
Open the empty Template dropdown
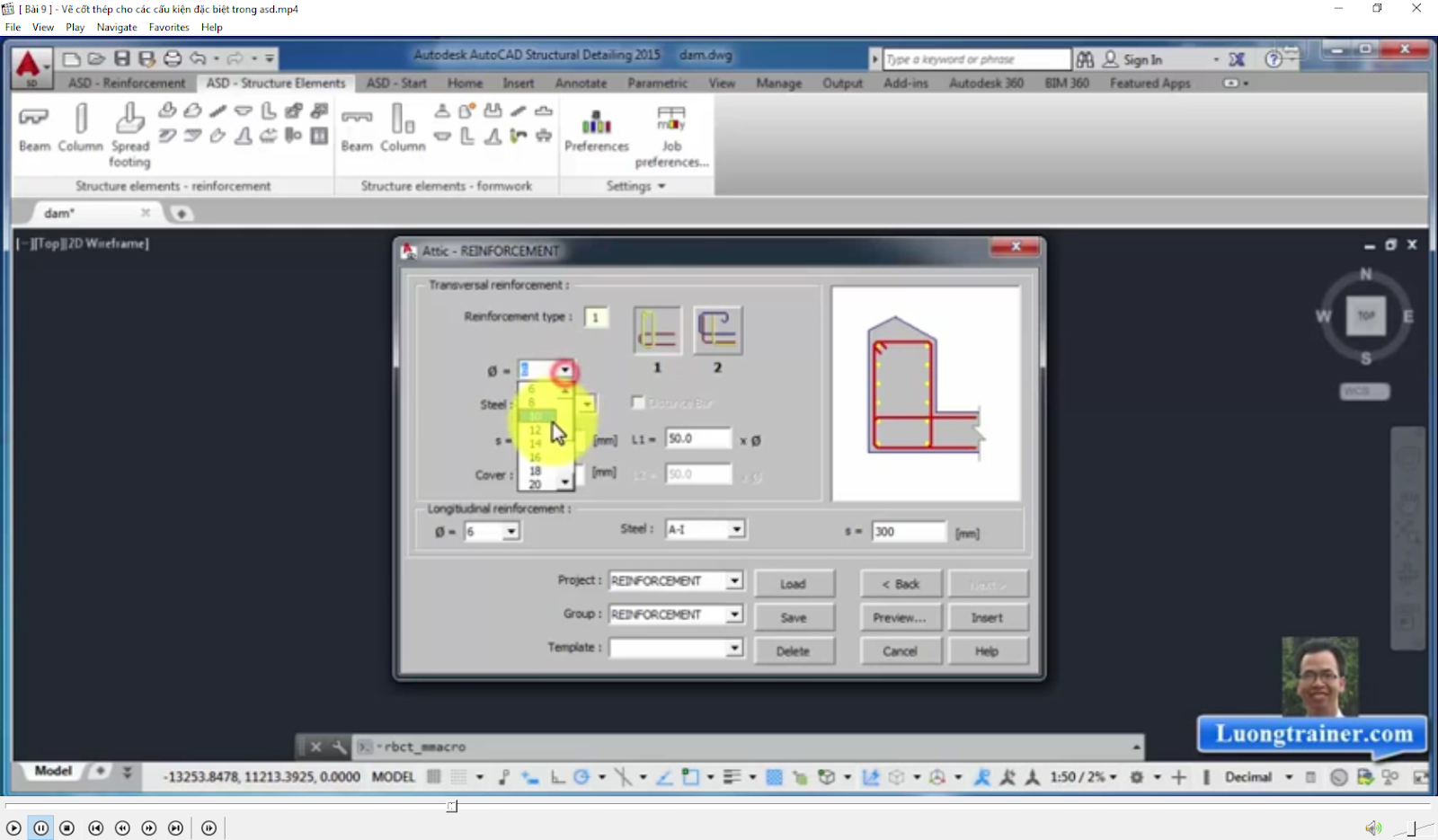point(732,647)
